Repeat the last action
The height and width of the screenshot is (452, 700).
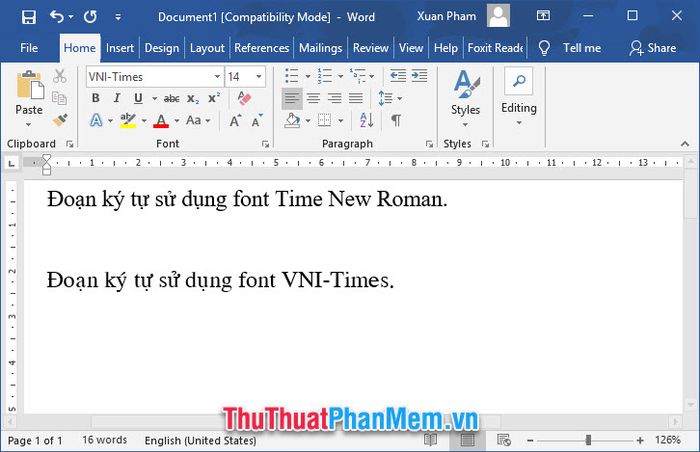90,17
